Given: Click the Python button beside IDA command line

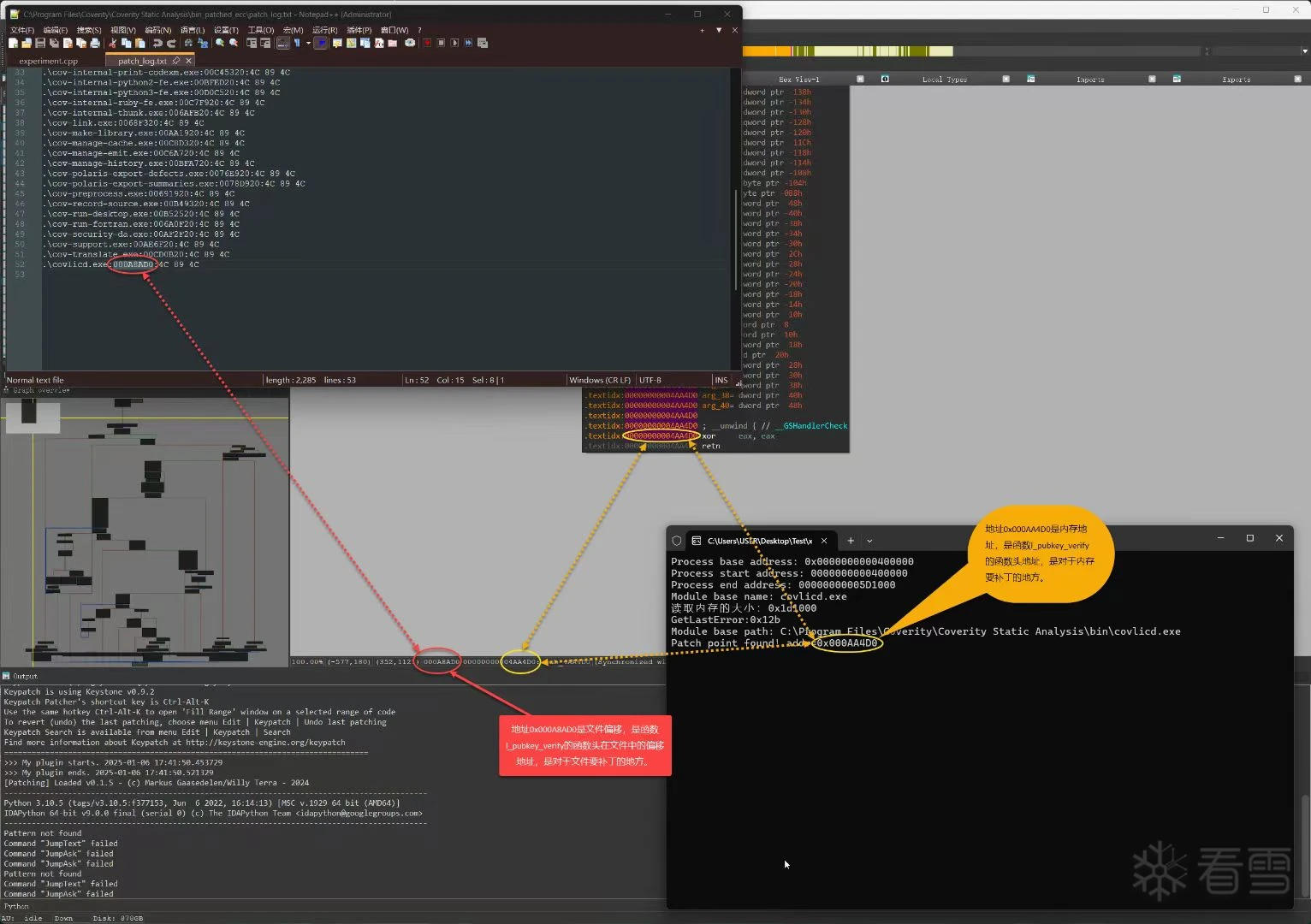Looking at the screenshot, I should [x=16, y=906].
